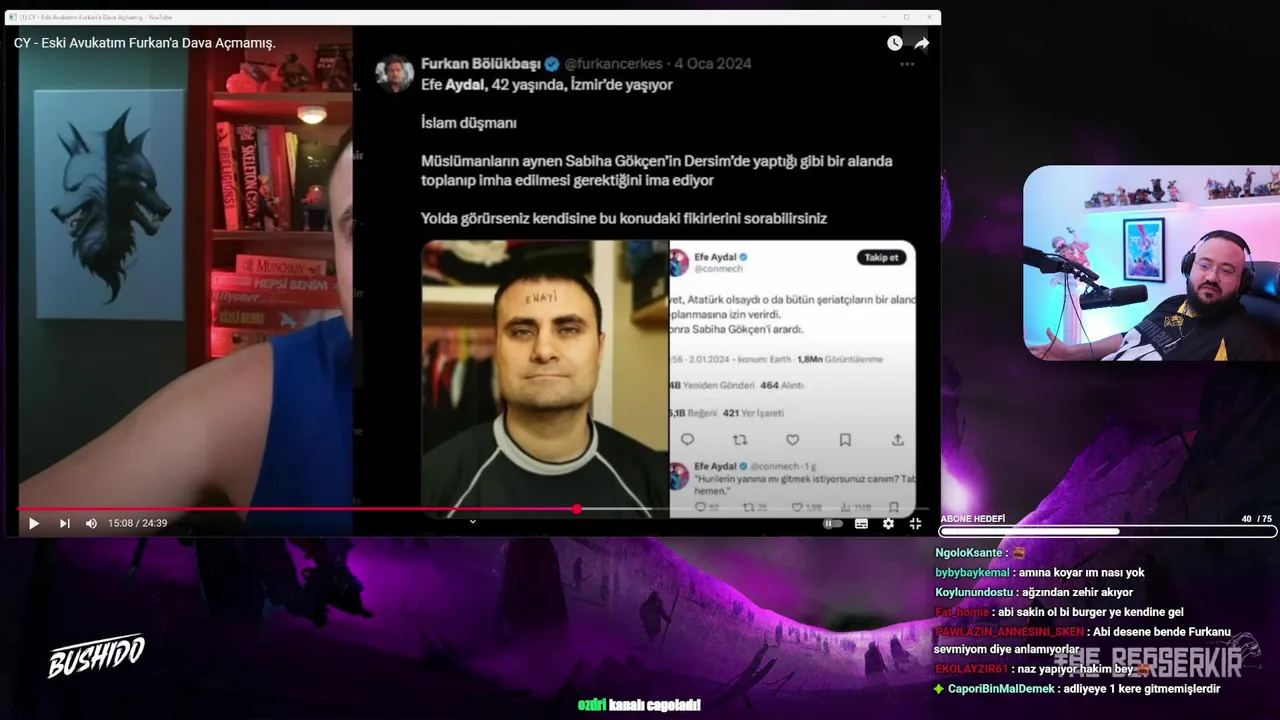Click the reply bubble icon under embedded tweet
The height and width of the screenshot is (720, 1280).
(687, 439)
